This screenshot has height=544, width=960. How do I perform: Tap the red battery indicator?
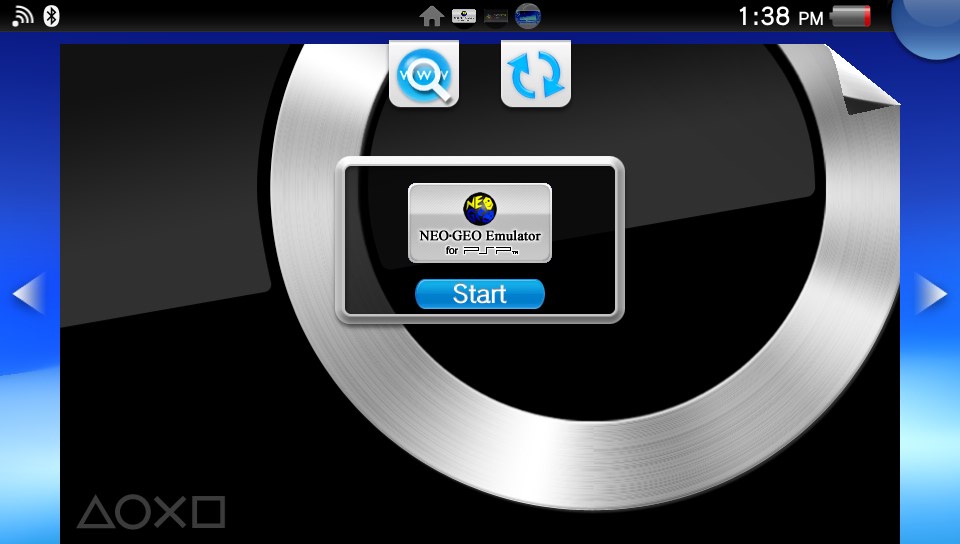(x=851, y=16)
